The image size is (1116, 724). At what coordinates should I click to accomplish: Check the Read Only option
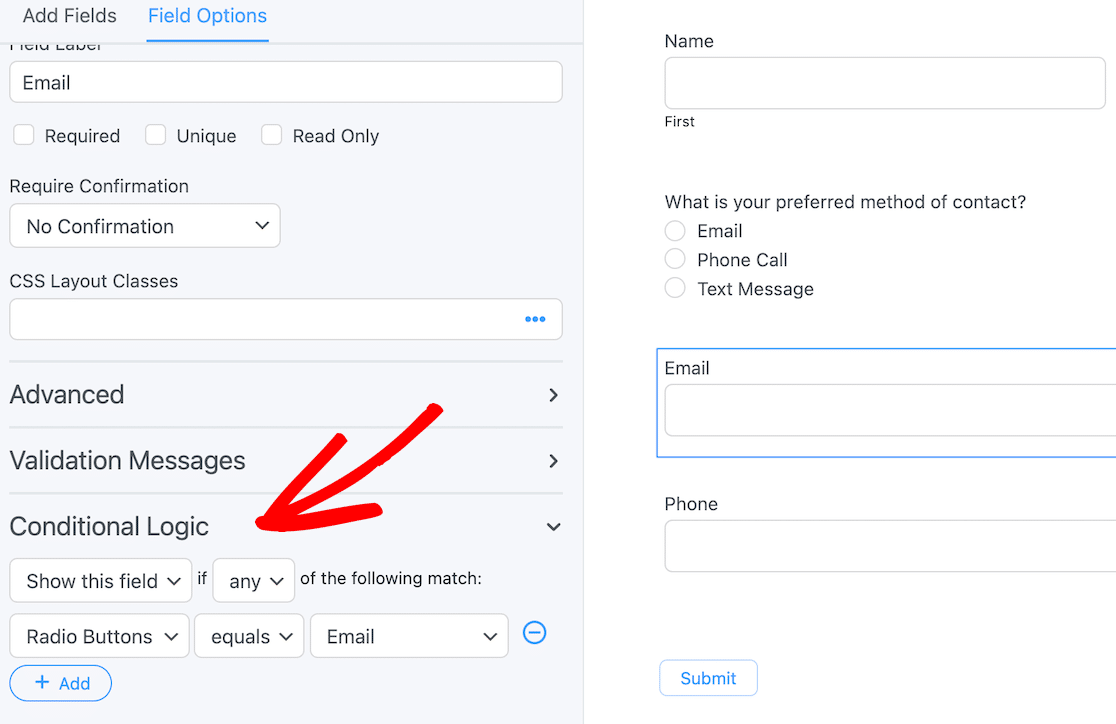pyautogui.click(x=272, y=135)
